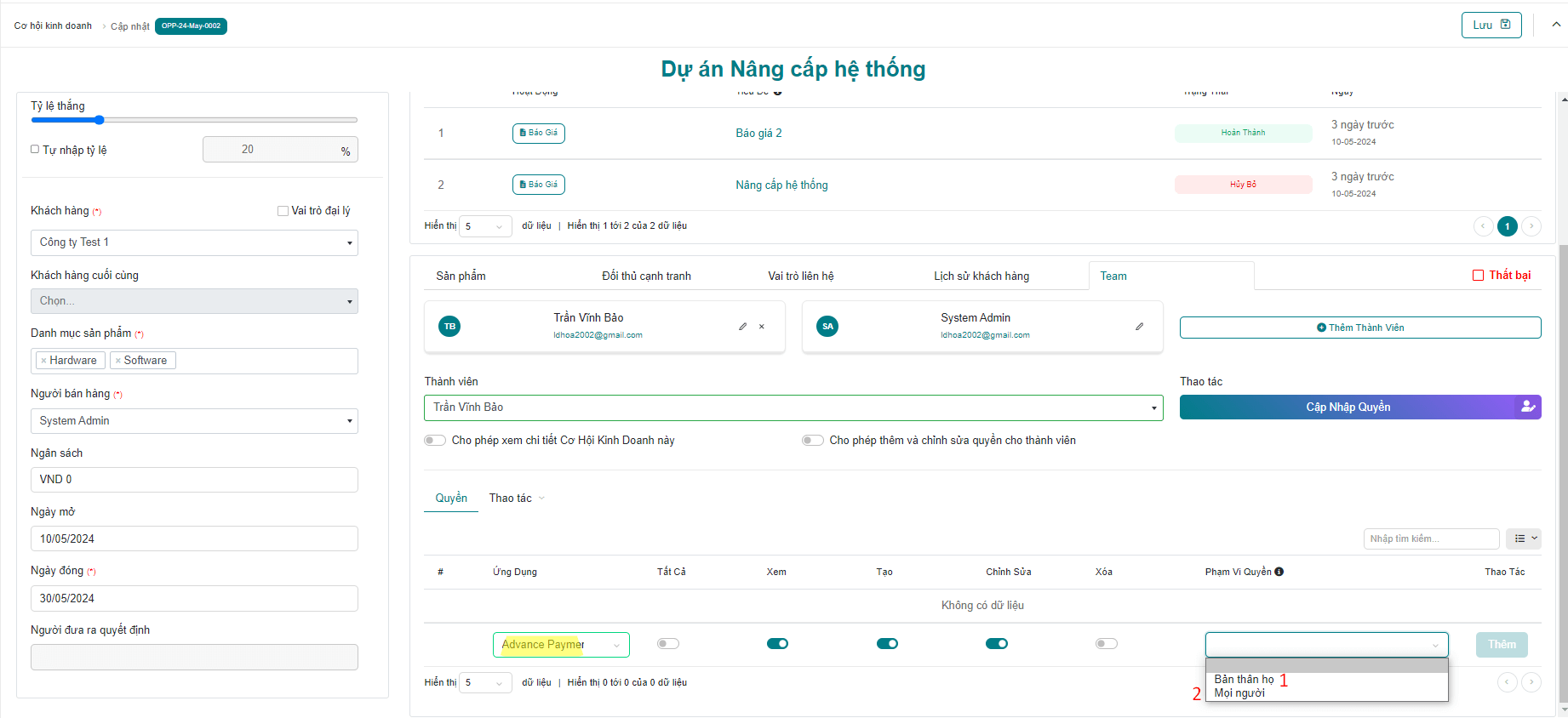Screen dimensions: 1568x718
Task: Switch to the Đối thủ cạnh tranh tab
Action: pyautogui.click(x=646, y=276)
